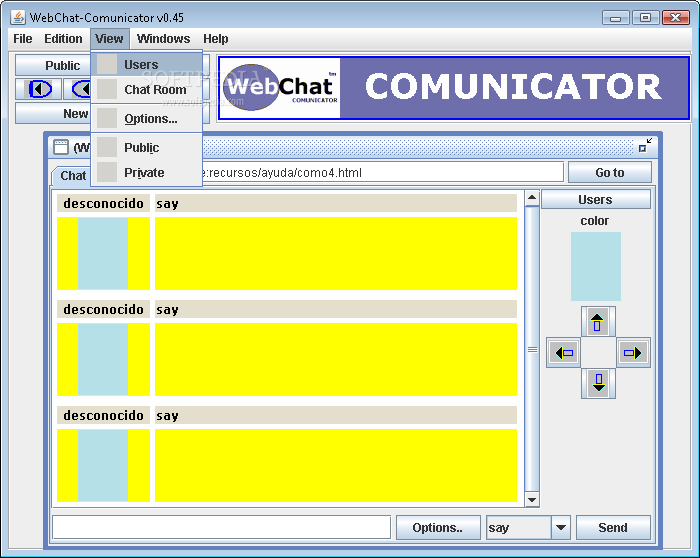
Task: Click the URL address field
Action: [382, 172]
